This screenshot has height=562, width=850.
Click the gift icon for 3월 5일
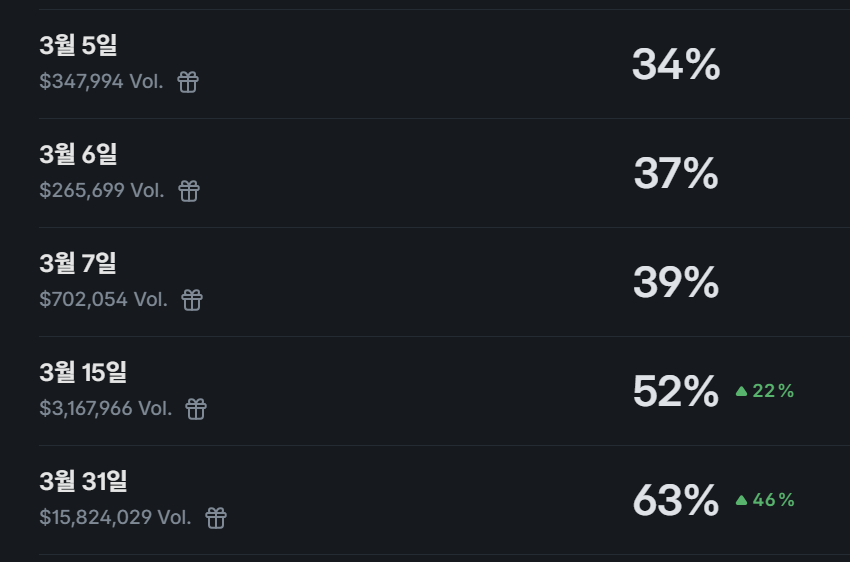click(x=188, y=82)
